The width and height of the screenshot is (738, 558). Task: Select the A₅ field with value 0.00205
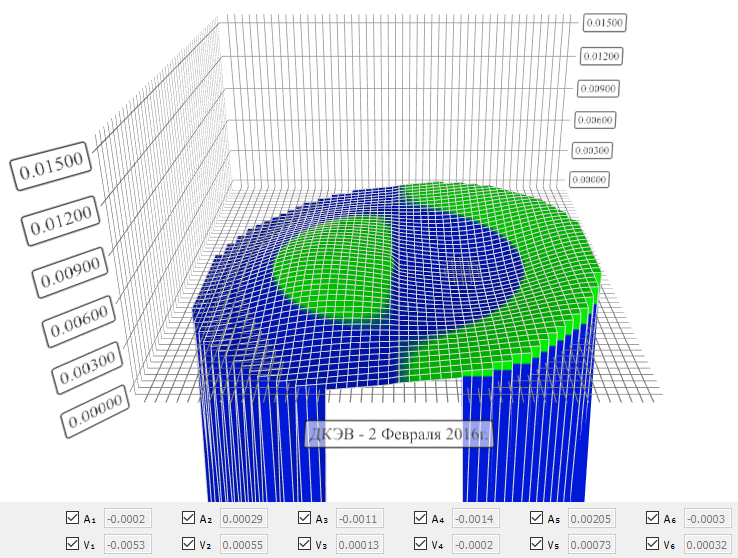point(591,519)
